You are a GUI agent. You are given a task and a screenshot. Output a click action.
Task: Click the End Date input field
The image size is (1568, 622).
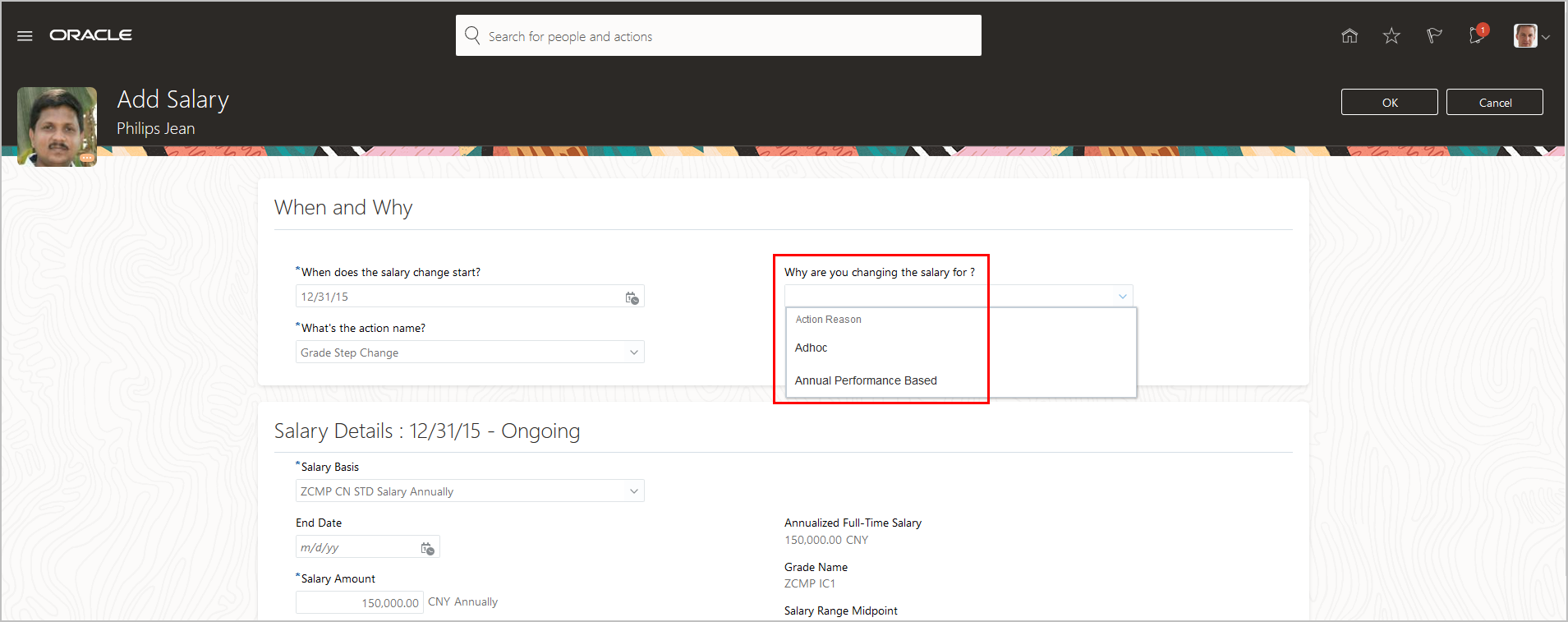tap(357, 547)
